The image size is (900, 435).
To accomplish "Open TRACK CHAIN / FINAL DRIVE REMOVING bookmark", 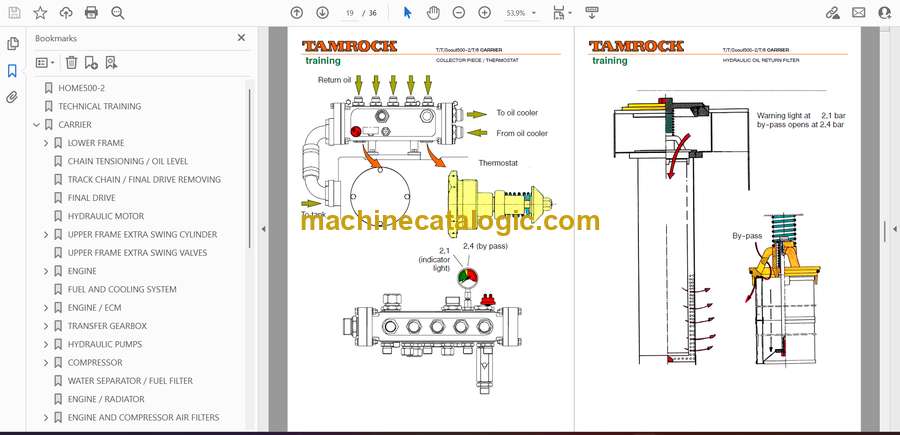I will [x=144, y=180].
